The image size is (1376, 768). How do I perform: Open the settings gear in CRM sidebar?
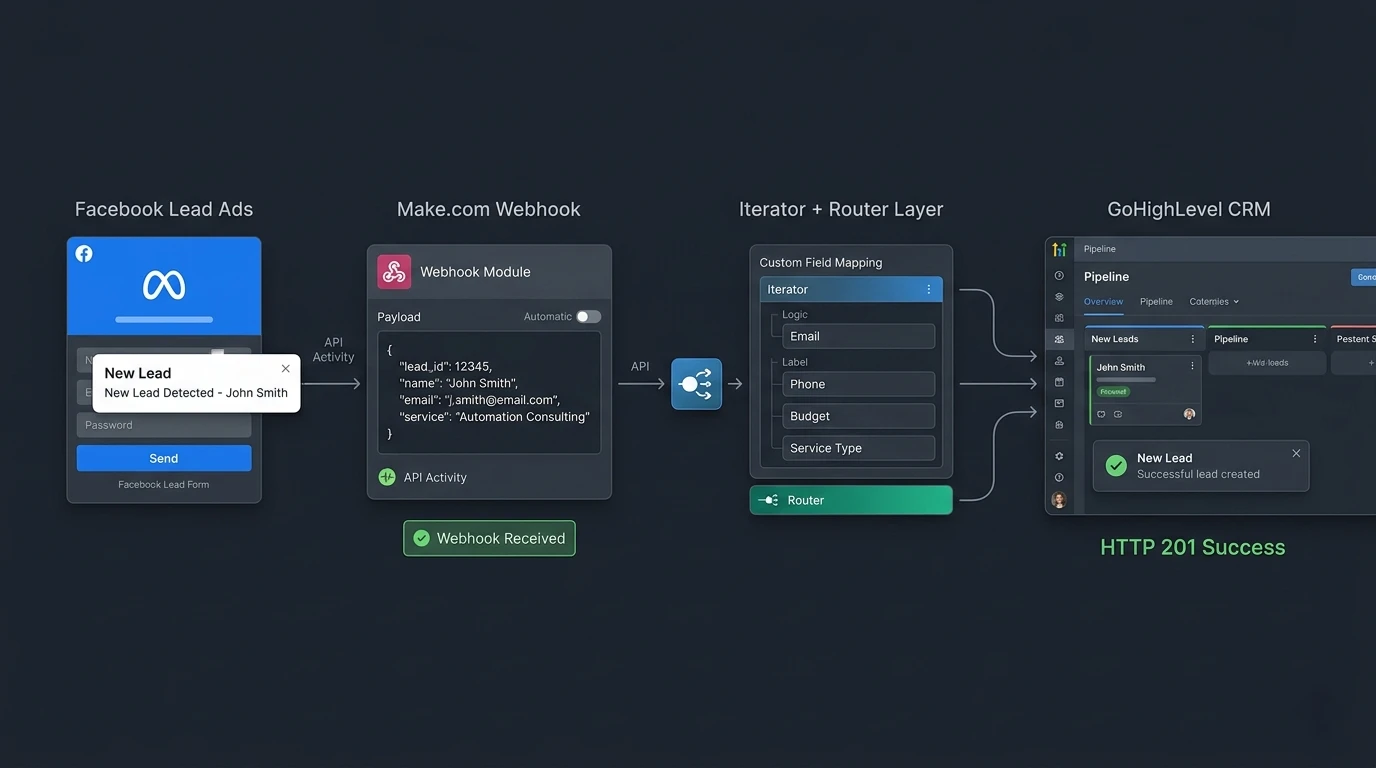click(1059, 456)
